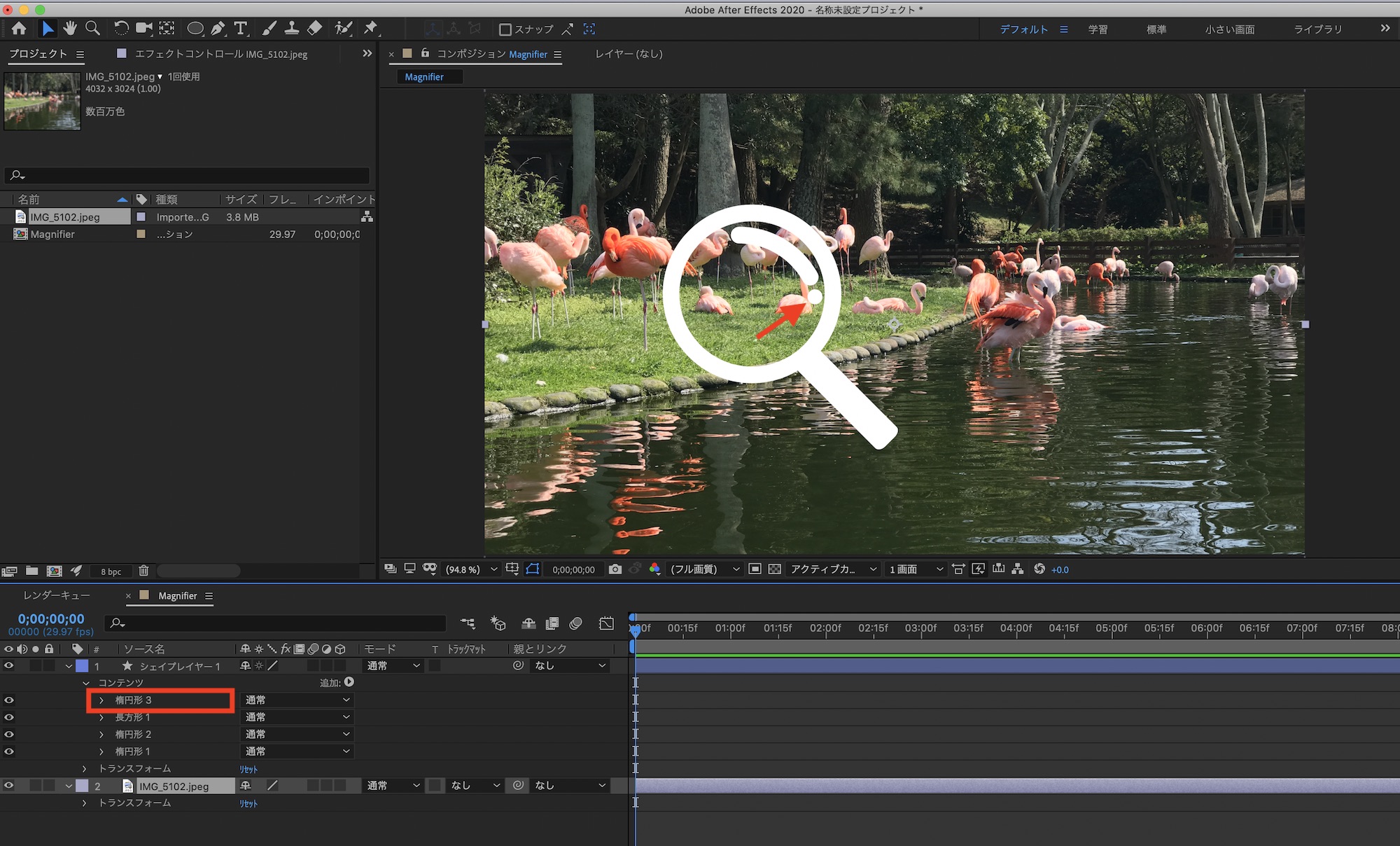Switch to the 学習 workspace
Screen dimensions: 1400x846
1097,29
